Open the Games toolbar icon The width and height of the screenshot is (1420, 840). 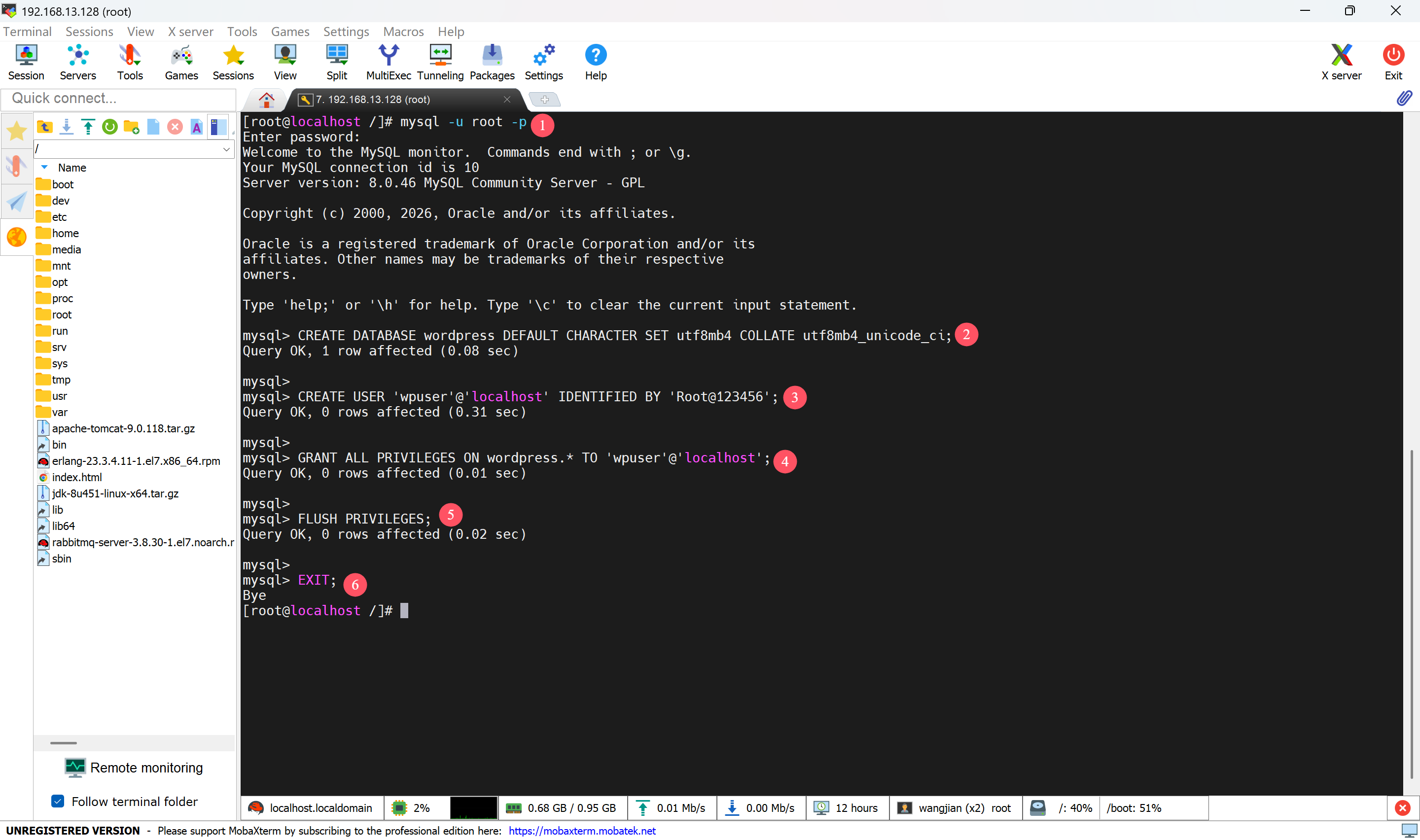click(181, 62)
